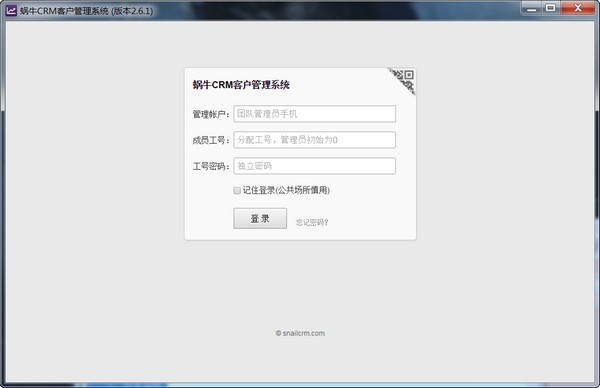Click the snailcrm.com footer text
600x388 pixels.
pyautogui.click(x=300, y=333)
